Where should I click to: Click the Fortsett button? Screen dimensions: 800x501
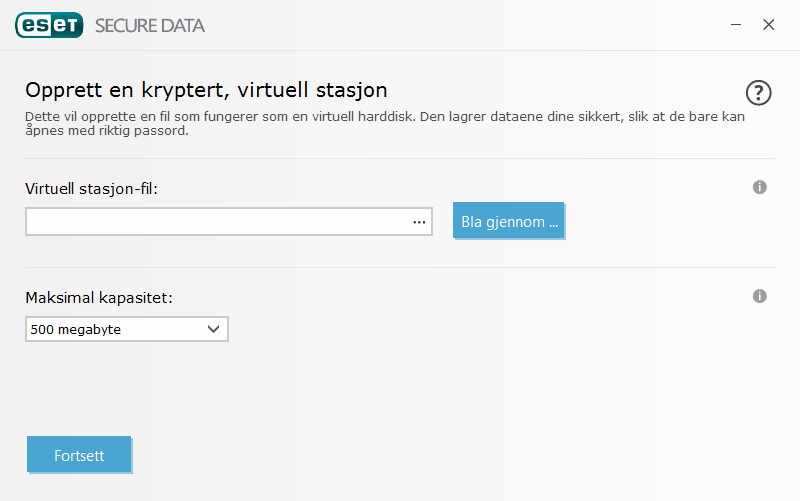79,454
